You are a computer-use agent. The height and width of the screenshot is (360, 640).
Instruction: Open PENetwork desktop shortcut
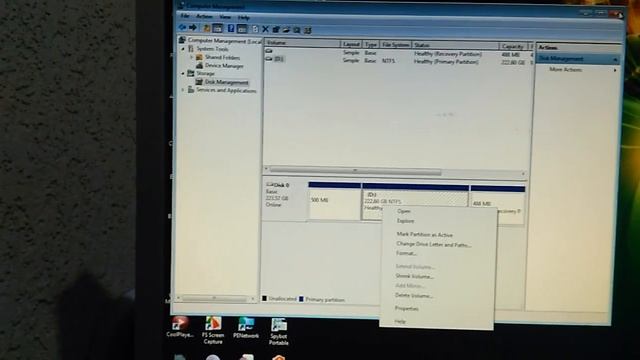click(246, 328)
